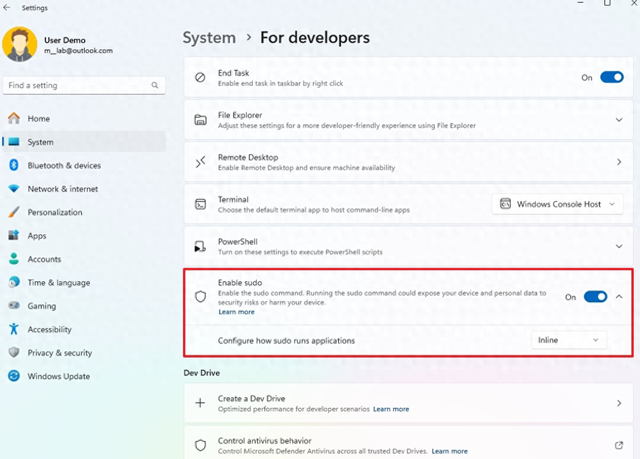Click the User Demo profile avatar

(x=19, y=44)
